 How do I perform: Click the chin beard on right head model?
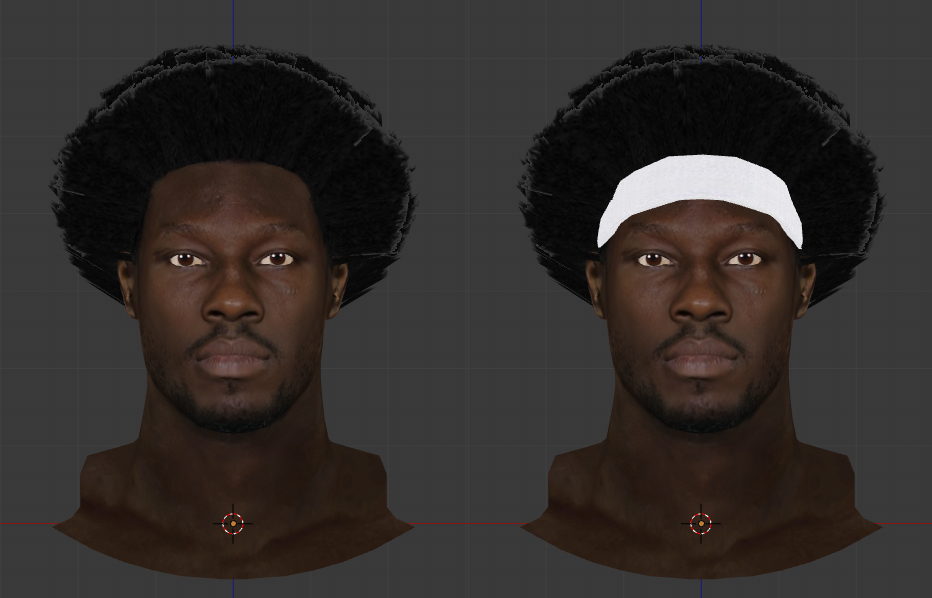pos(701,405)
